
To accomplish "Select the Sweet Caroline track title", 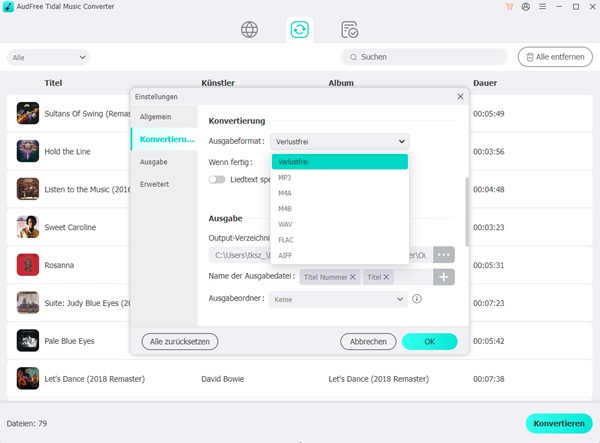I will click(x=70, y=227).
